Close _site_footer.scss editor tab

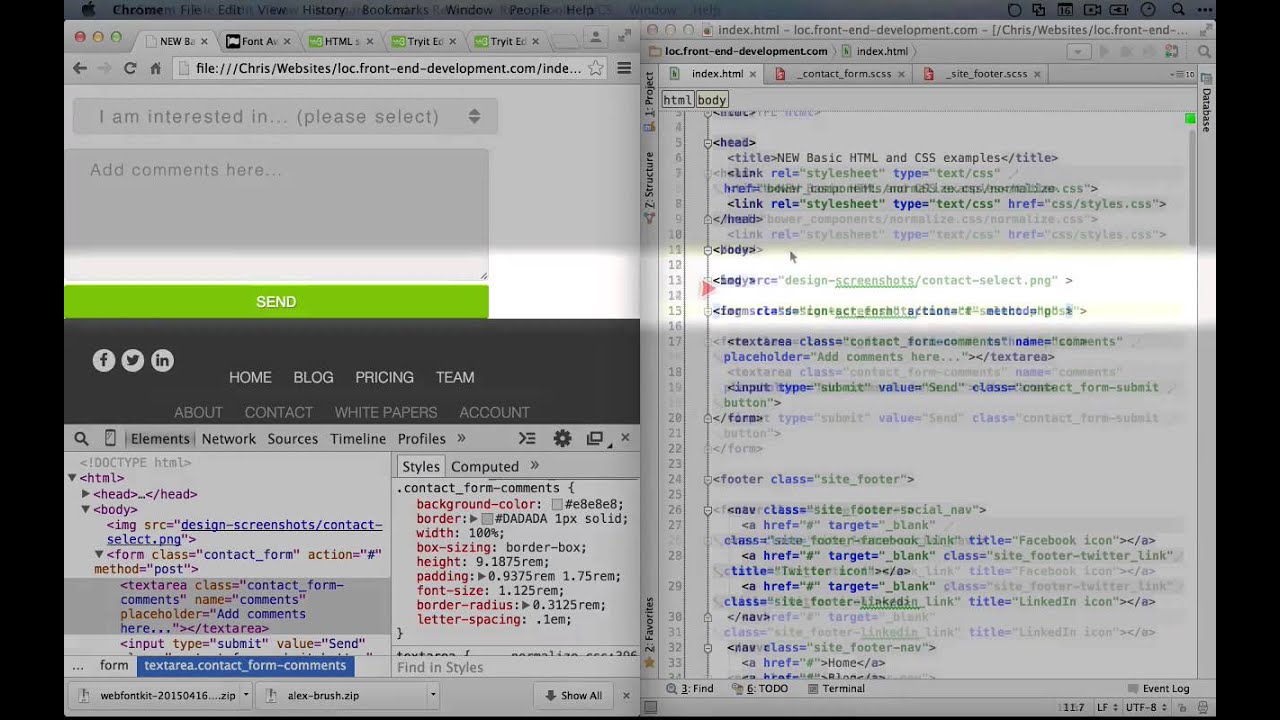click(1037, 74)
